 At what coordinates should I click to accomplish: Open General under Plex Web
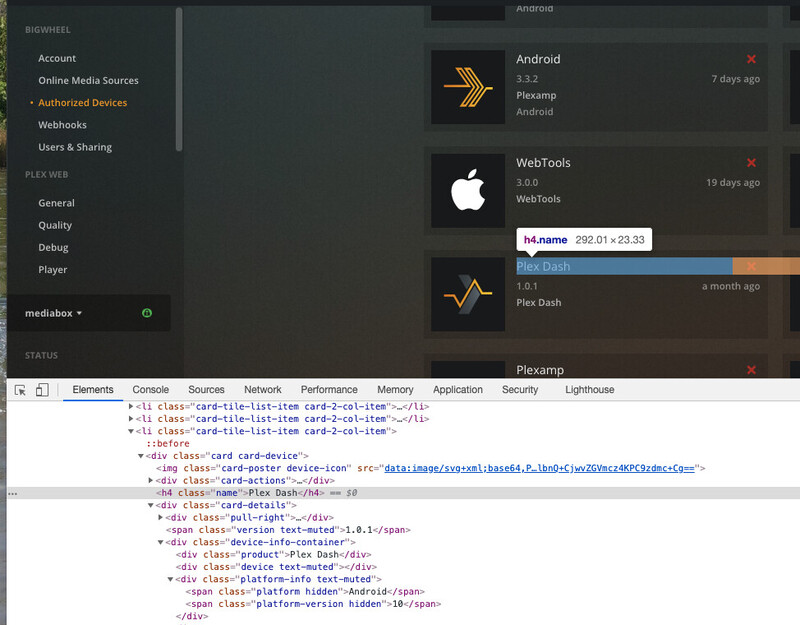(56, 203)
